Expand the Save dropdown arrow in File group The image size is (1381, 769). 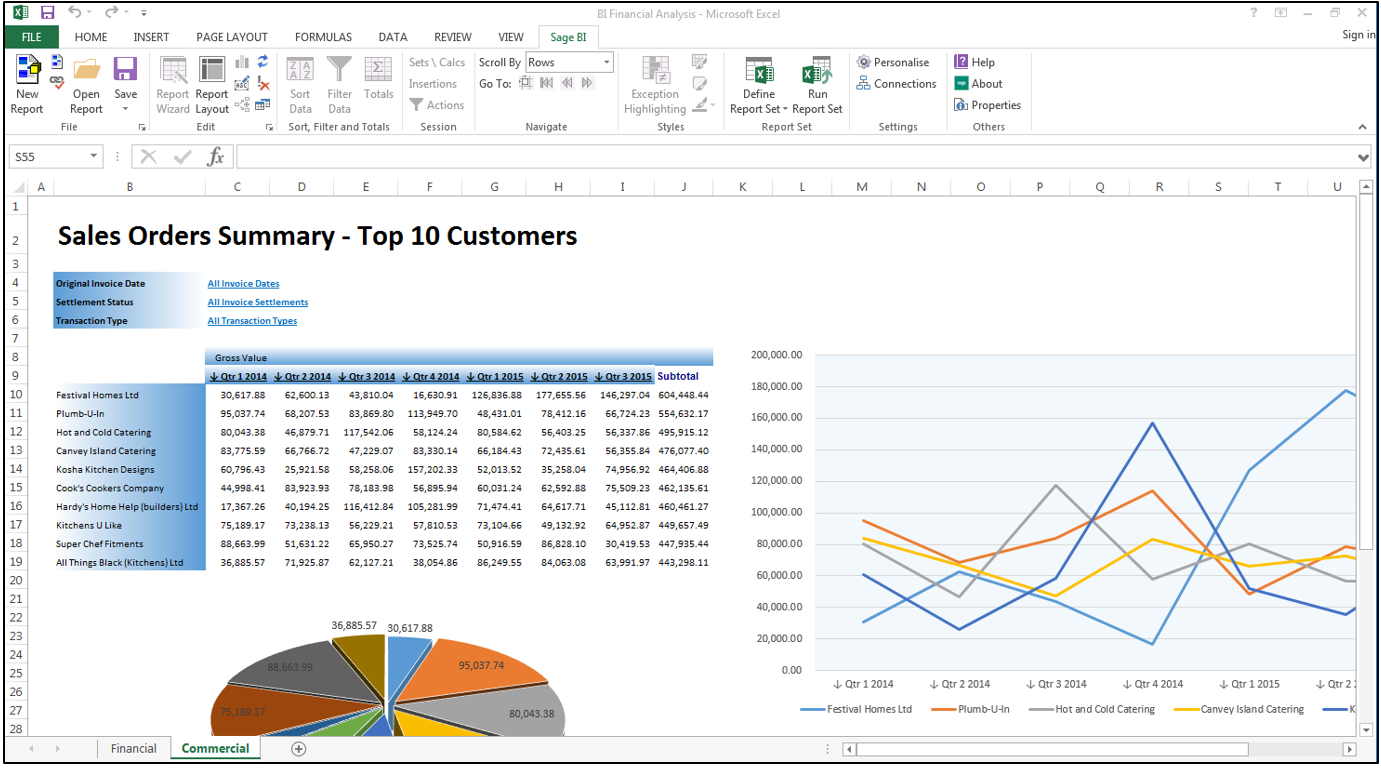tap(125, 109)
